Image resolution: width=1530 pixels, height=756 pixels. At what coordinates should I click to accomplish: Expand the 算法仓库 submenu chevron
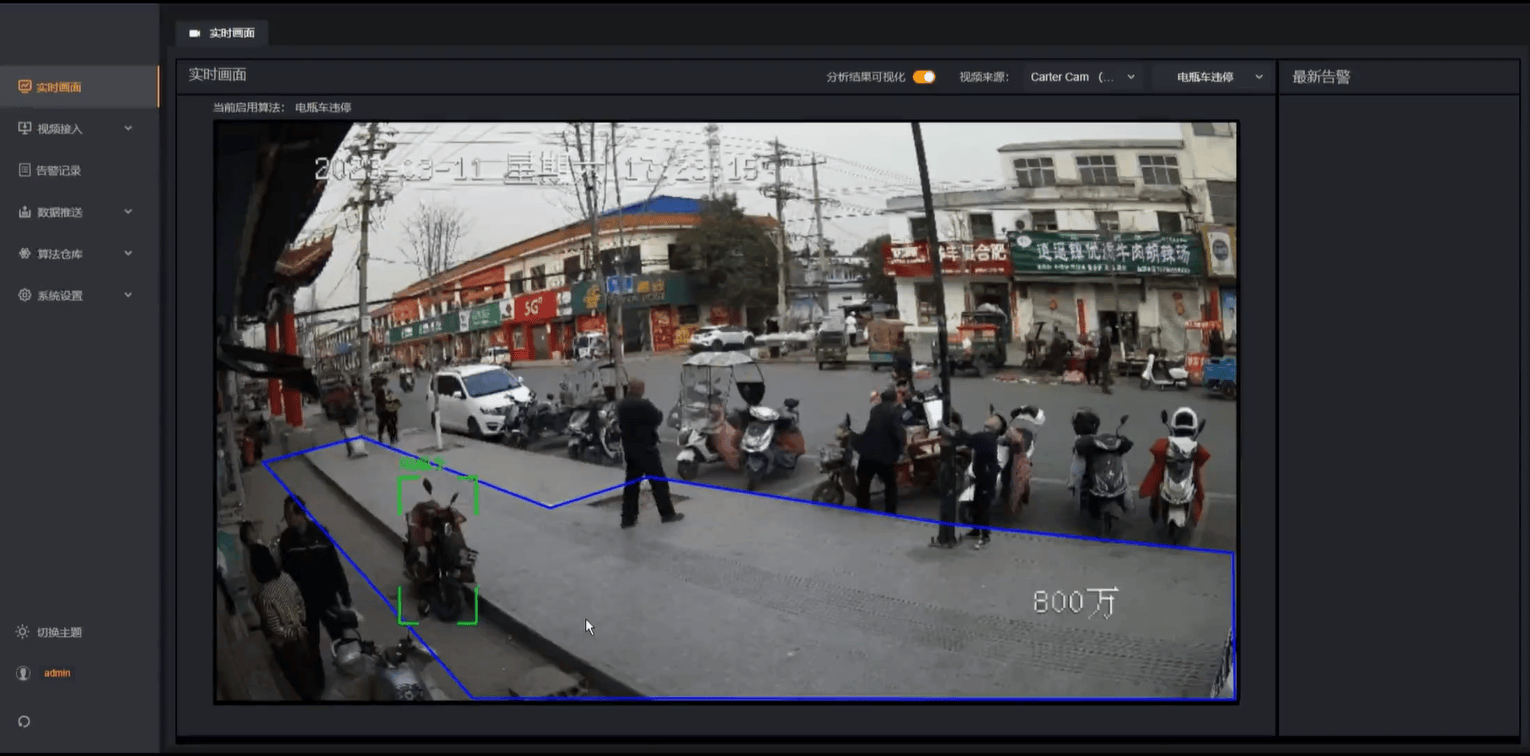point(128,254)
